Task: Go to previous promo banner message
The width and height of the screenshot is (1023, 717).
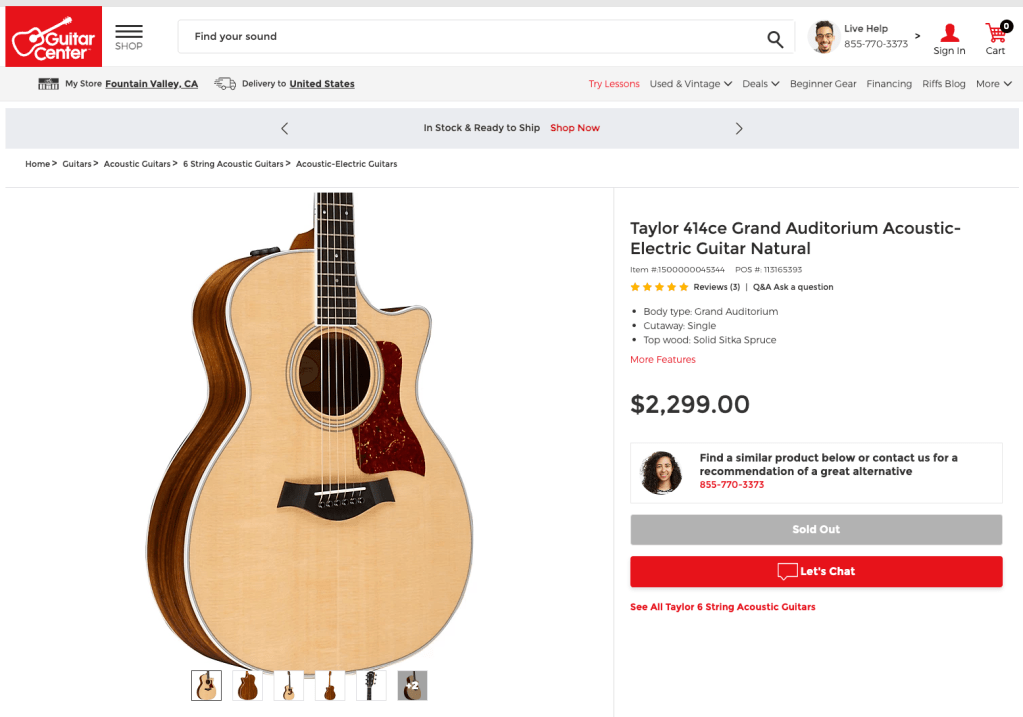Action: [x=285, y=128]
